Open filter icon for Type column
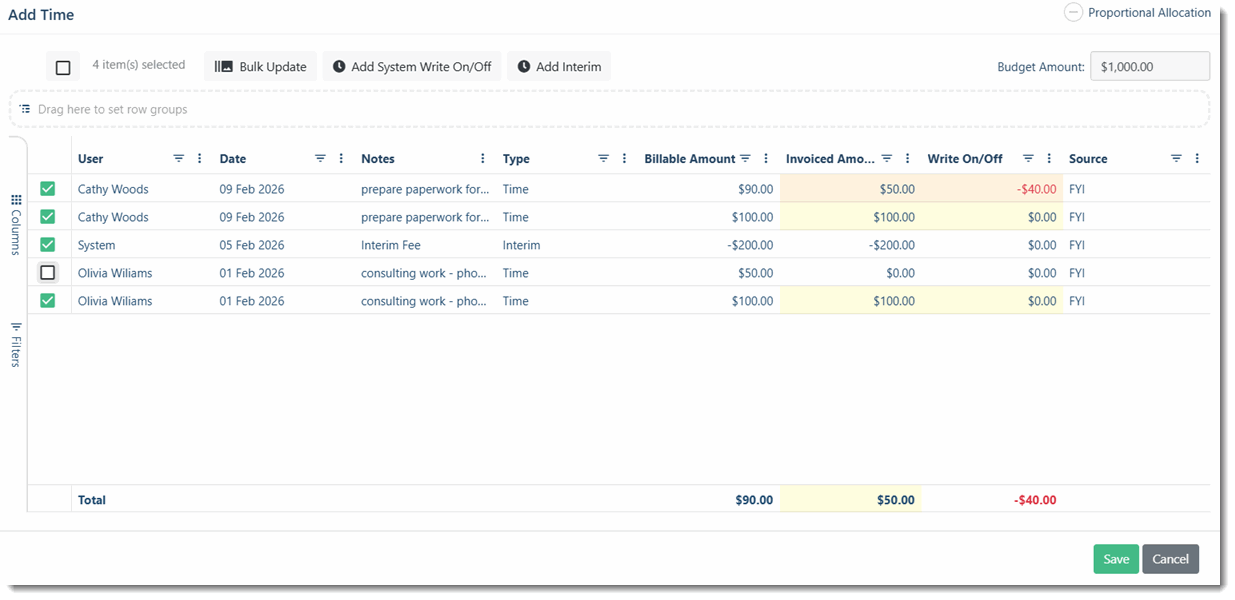This screenshot has width=1235, height=600. coord(604,159)
